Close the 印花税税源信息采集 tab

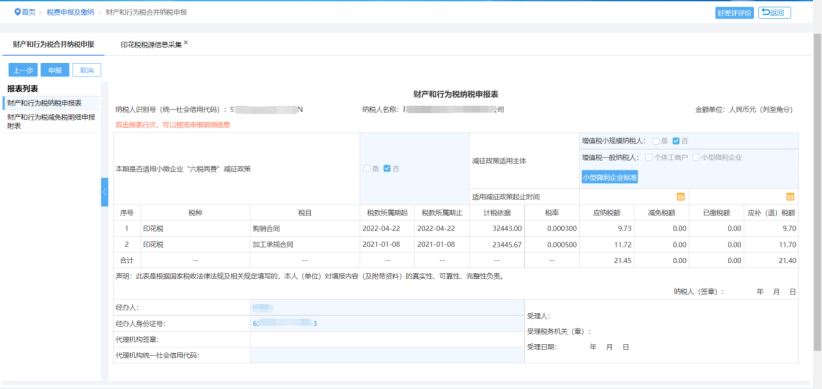186,42
